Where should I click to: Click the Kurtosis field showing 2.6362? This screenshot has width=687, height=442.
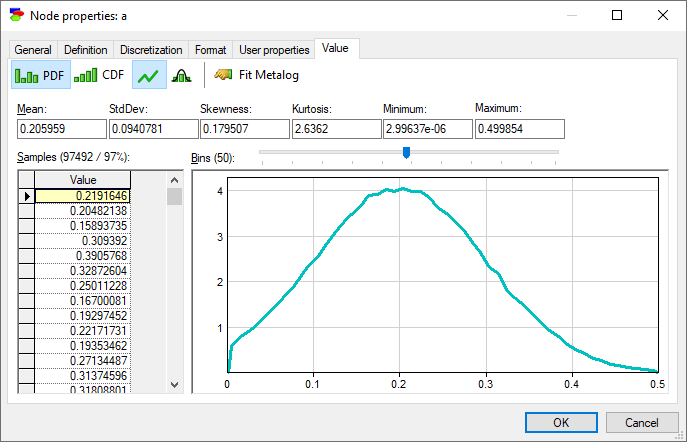336,129
